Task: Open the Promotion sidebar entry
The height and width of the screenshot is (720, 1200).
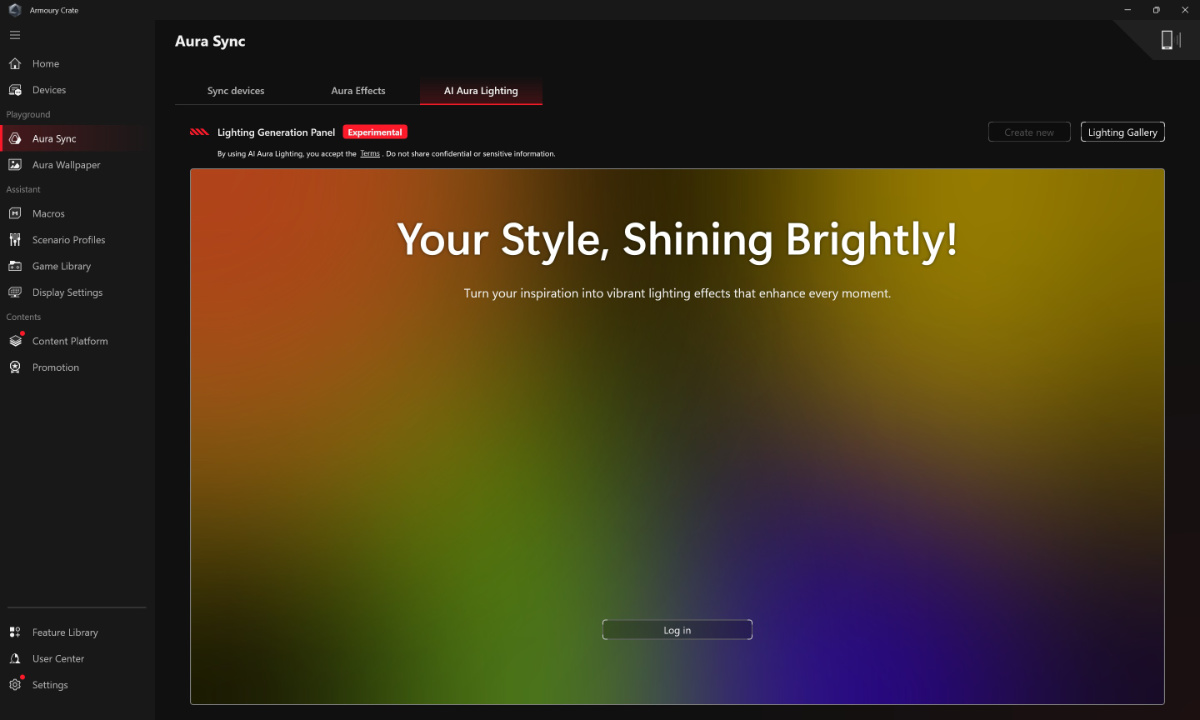Action: pos(78,368)
